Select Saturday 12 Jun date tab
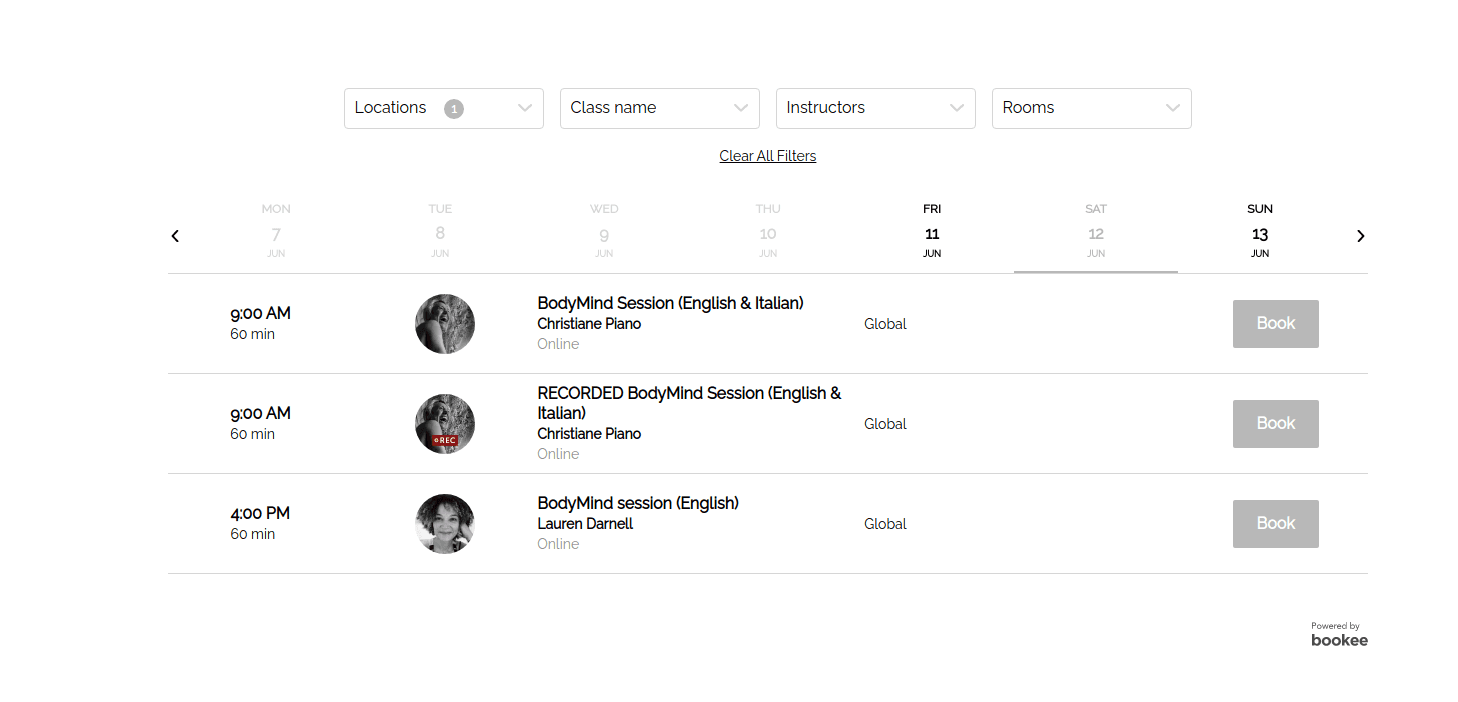This screenshot has width=1458, height=702. pyautogui.click(x=1096, y=232)
